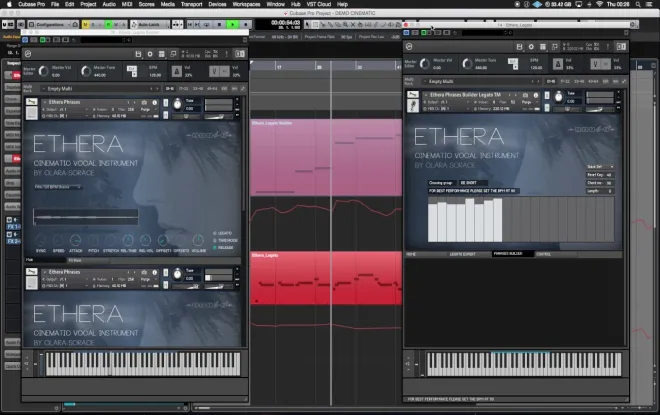This screenshot has width=660, height=415.
Task: Toggle yellow Mute button in Cubase toolbar
Action: [85, 24]
